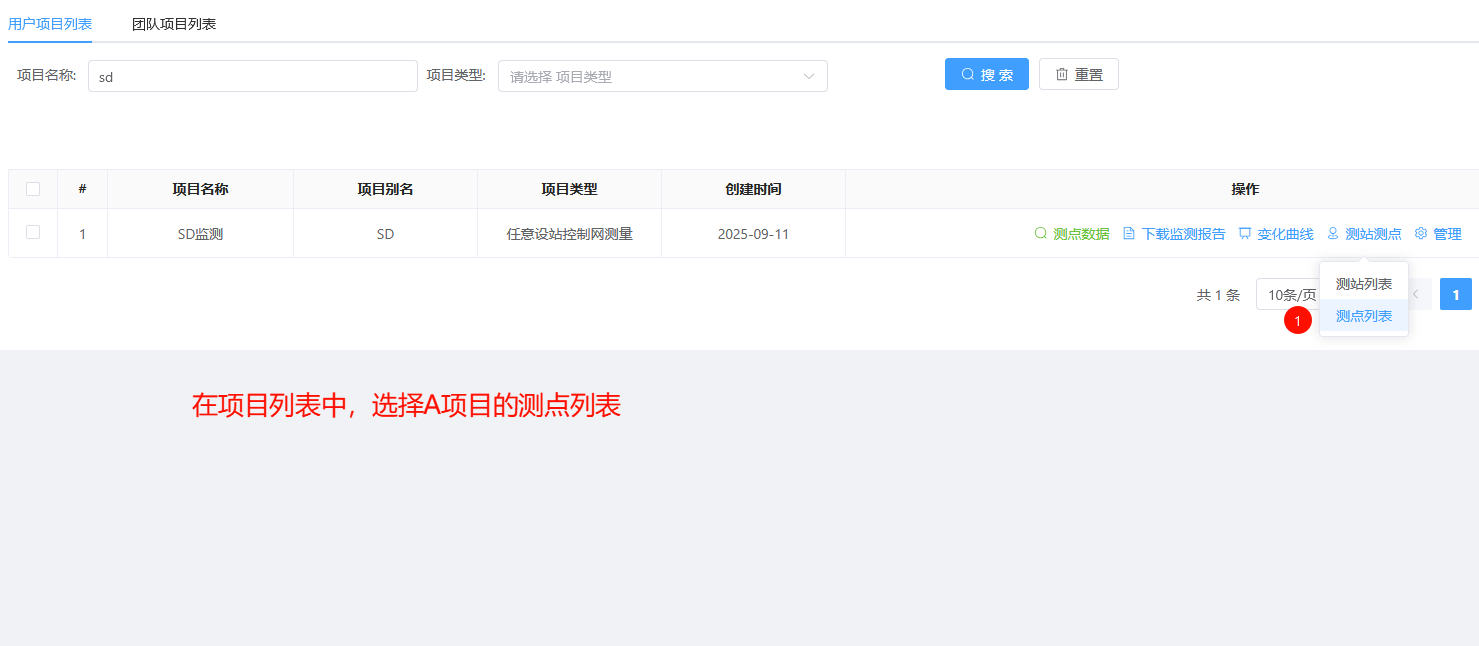
Task: Focus the 项目名称 input containing sd
Action: click(252, 77)
